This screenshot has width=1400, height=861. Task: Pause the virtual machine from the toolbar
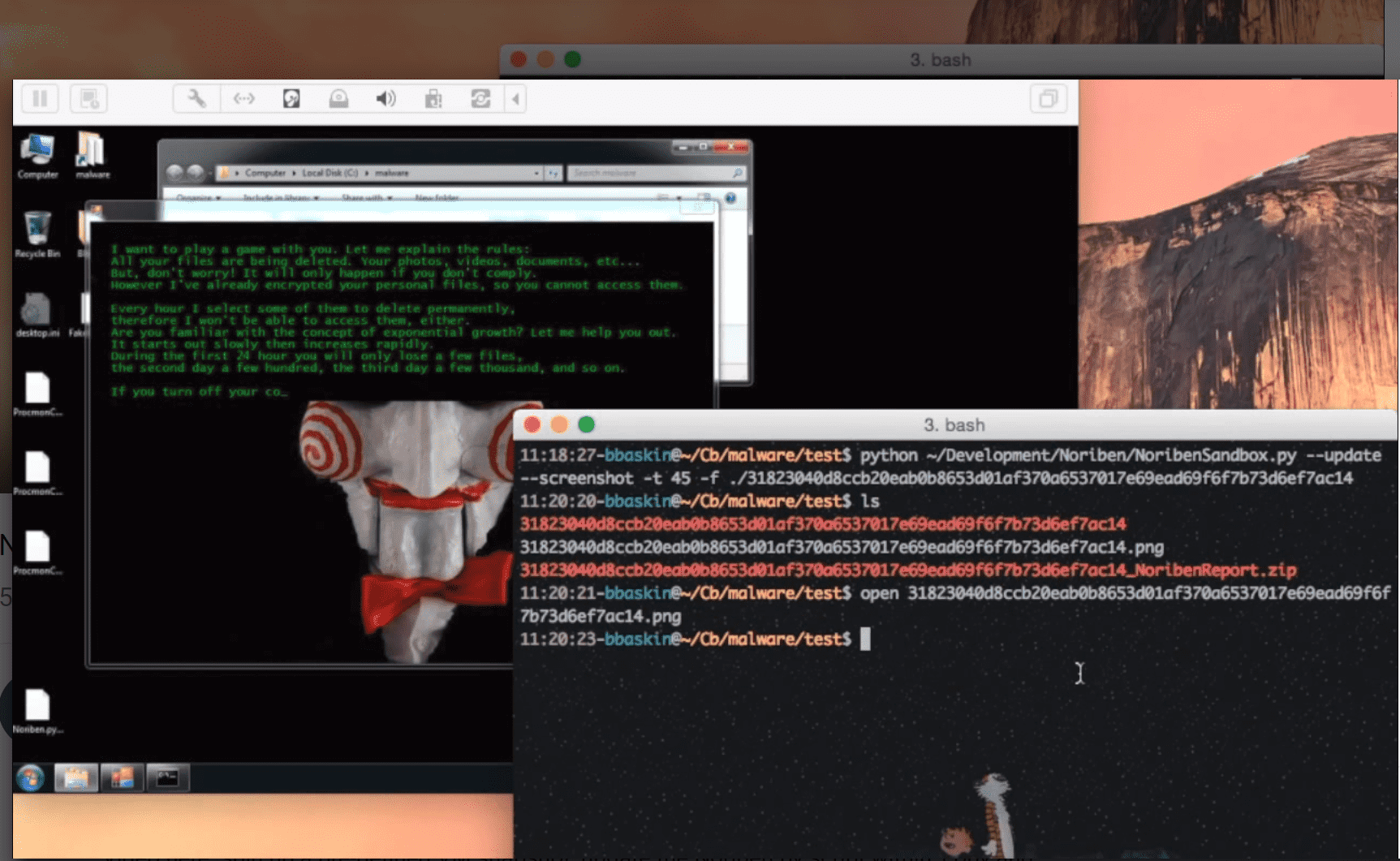click(40, 99)
